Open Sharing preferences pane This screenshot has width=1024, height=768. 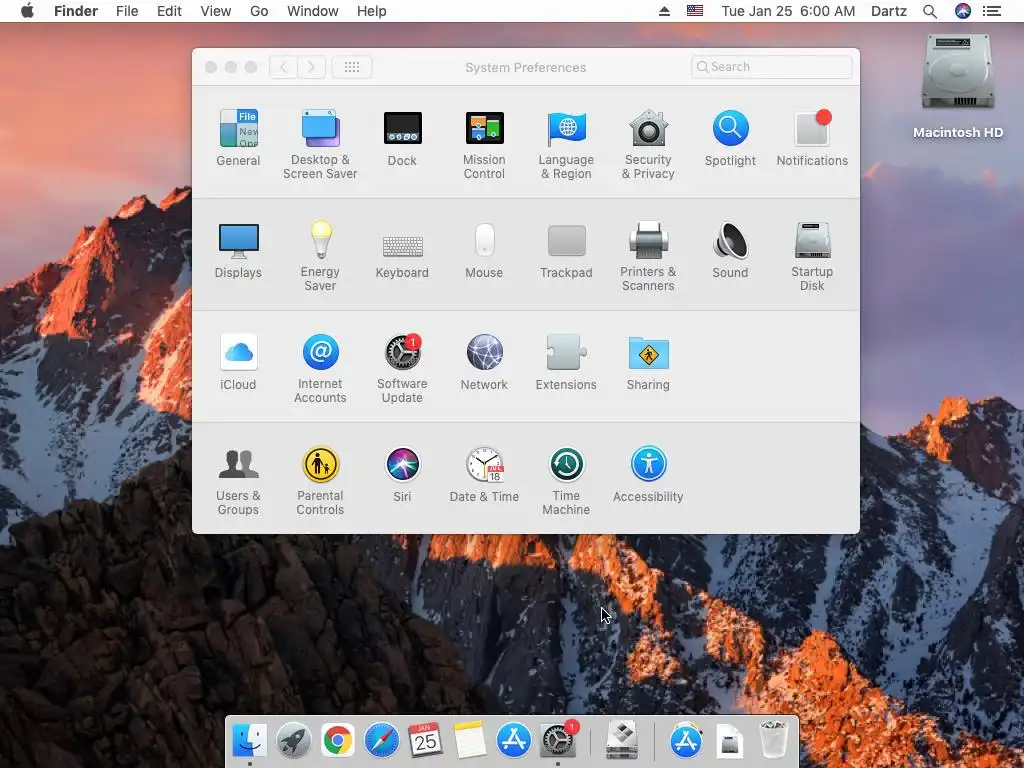pyautogui.click(x=648, y=362)
